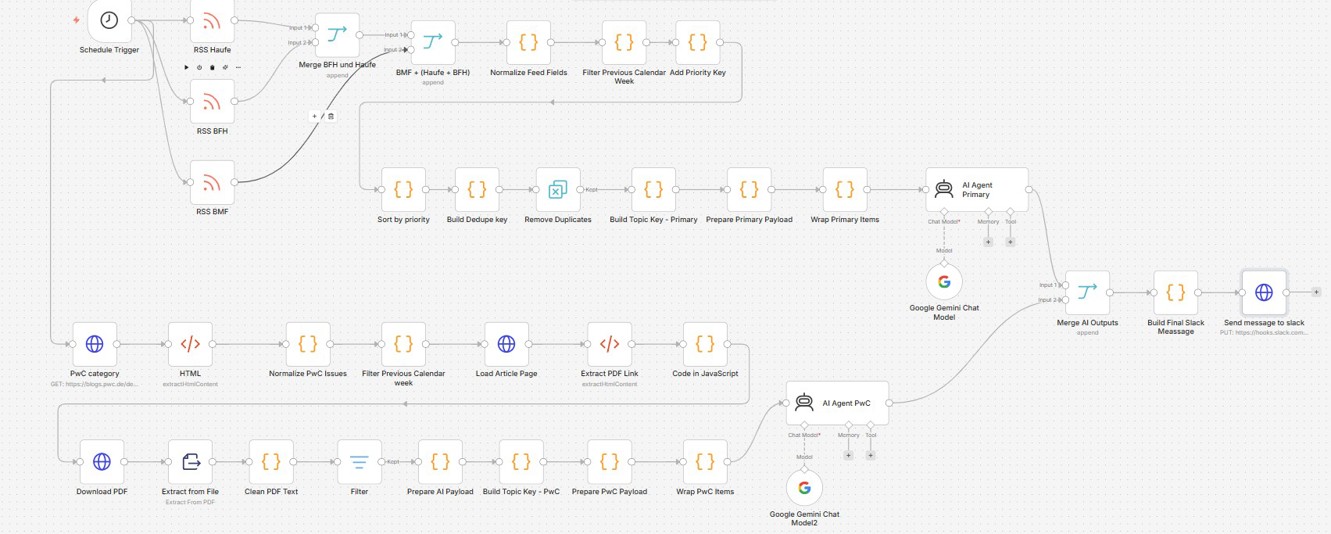The width and height of the screenshot is (1331, 534).
Task: Select the RSS BMF feed node
Action: click(x=212, y=182)
